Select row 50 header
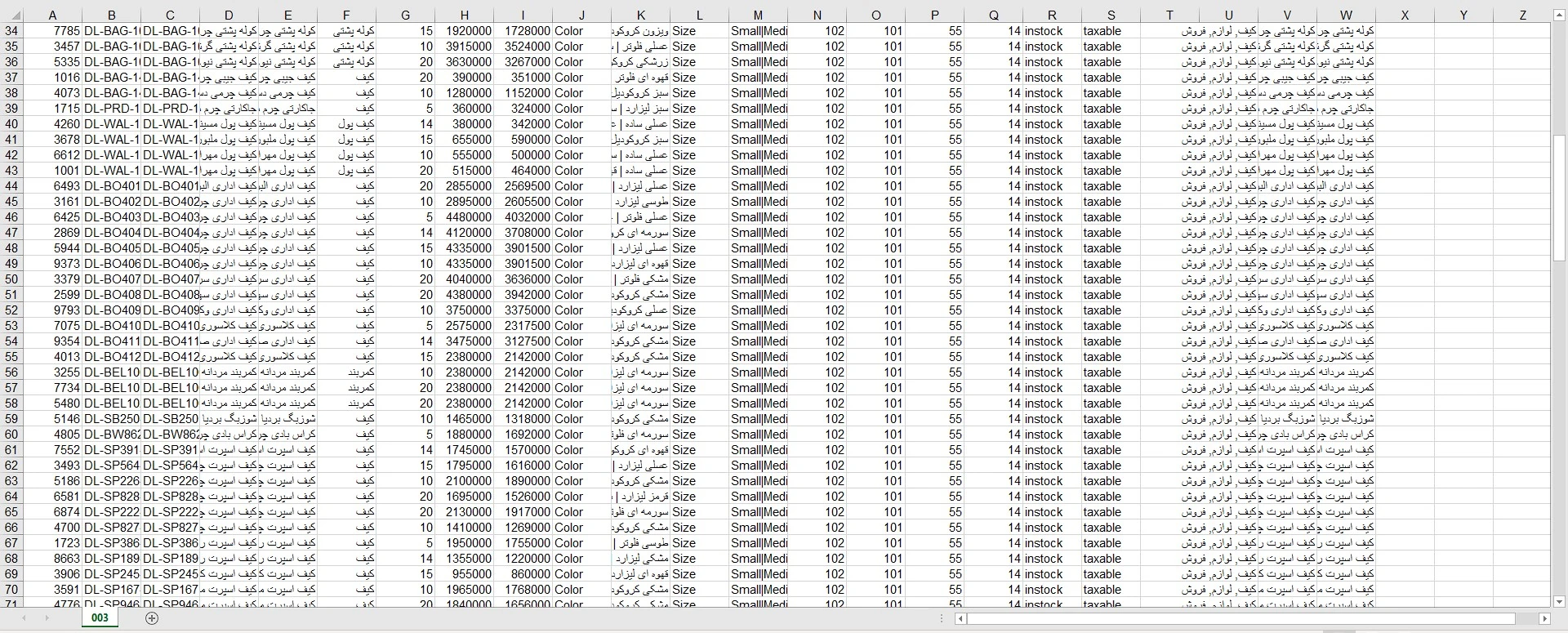 pyautogui.click(x=11, y=279)
